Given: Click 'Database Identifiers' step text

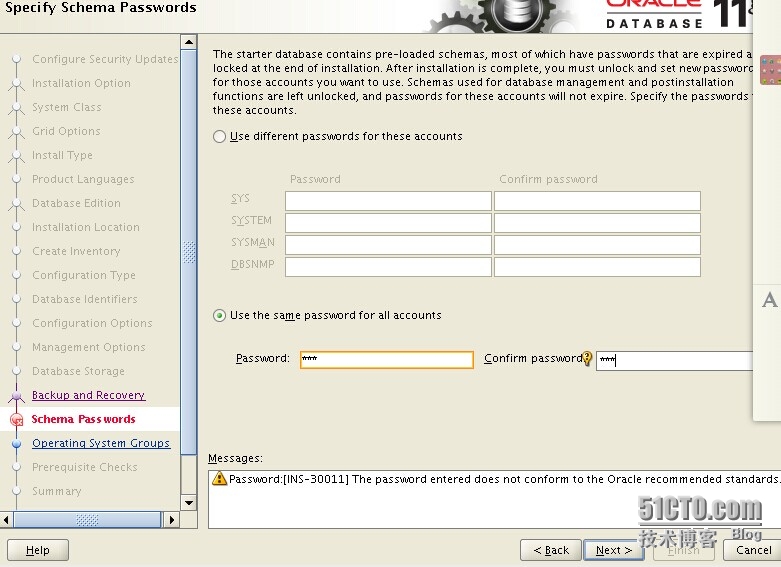Looking at the screenshot, I should 85,299.
